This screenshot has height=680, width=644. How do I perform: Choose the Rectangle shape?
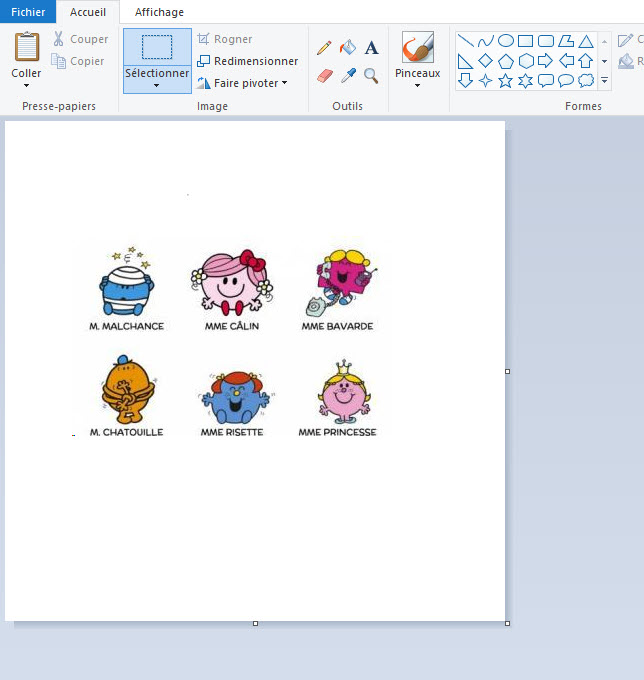click(526, 41)
